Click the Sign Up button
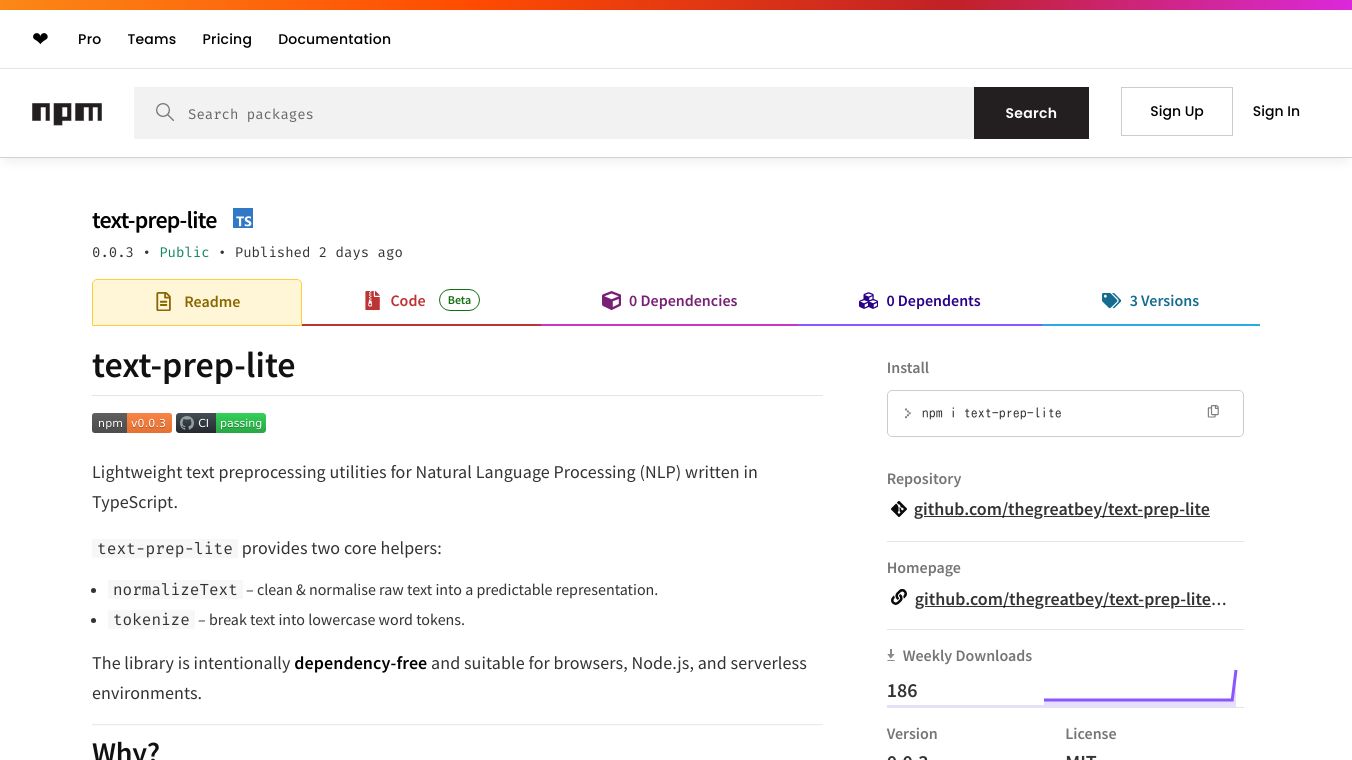 [x=1176, y=111]
